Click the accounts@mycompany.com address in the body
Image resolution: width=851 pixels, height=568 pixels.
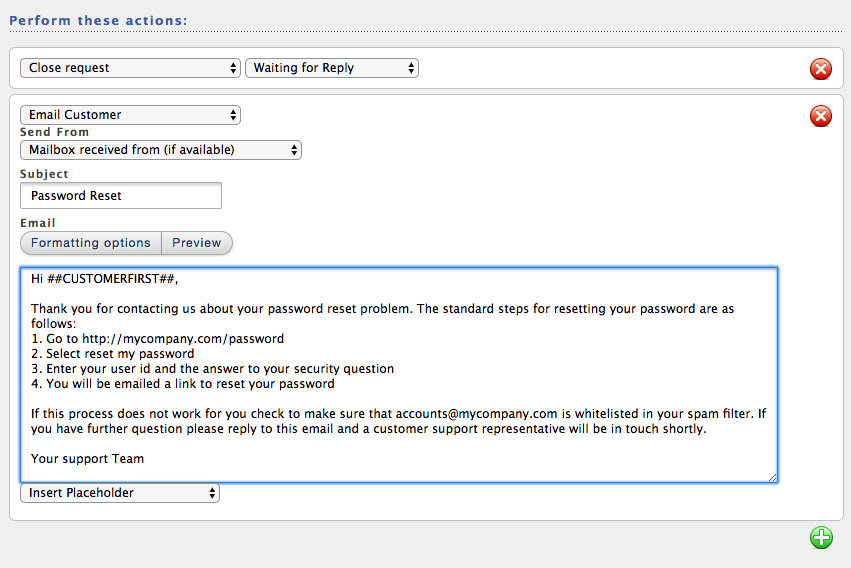click(x=476, y=414)
